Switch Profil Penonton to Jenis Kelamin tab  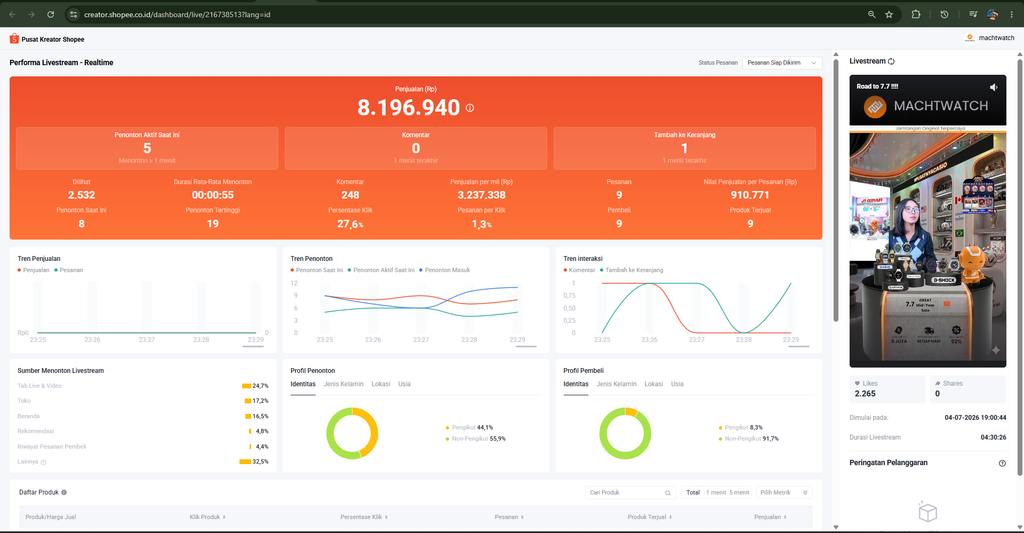[344, 384]
